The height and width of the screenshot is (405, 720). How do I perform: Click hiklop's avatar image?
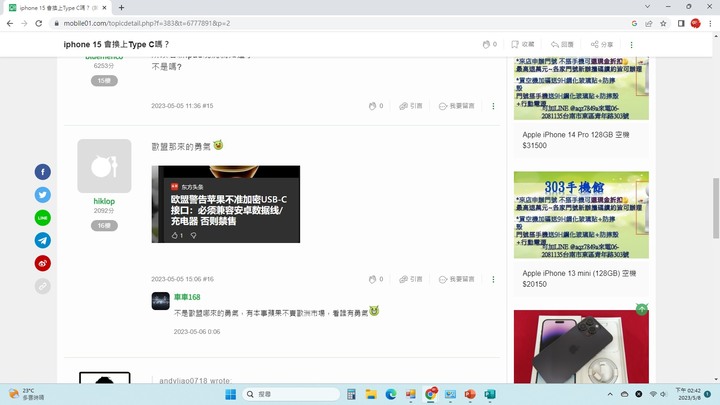[104, 166]
